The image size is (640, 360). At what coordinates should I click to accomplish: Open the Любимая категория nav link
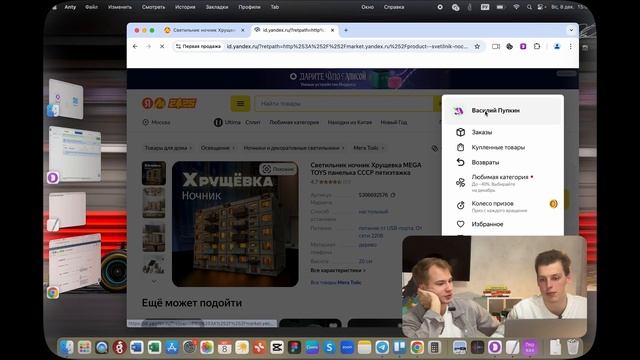[x=294, y=122]
